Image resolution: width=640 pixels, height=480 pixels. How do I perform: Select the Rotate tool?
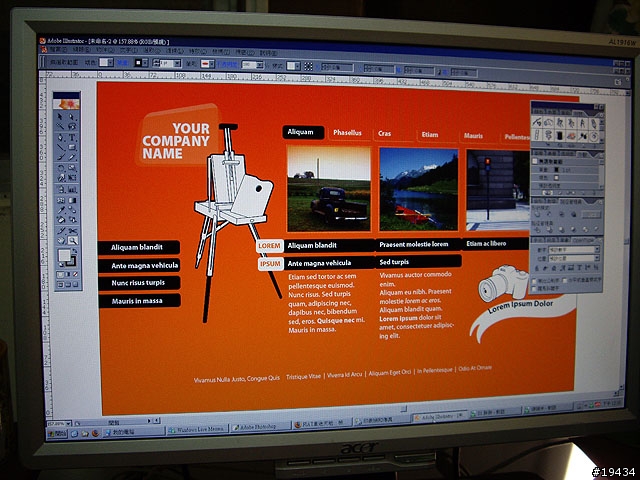tap(60, 167)
